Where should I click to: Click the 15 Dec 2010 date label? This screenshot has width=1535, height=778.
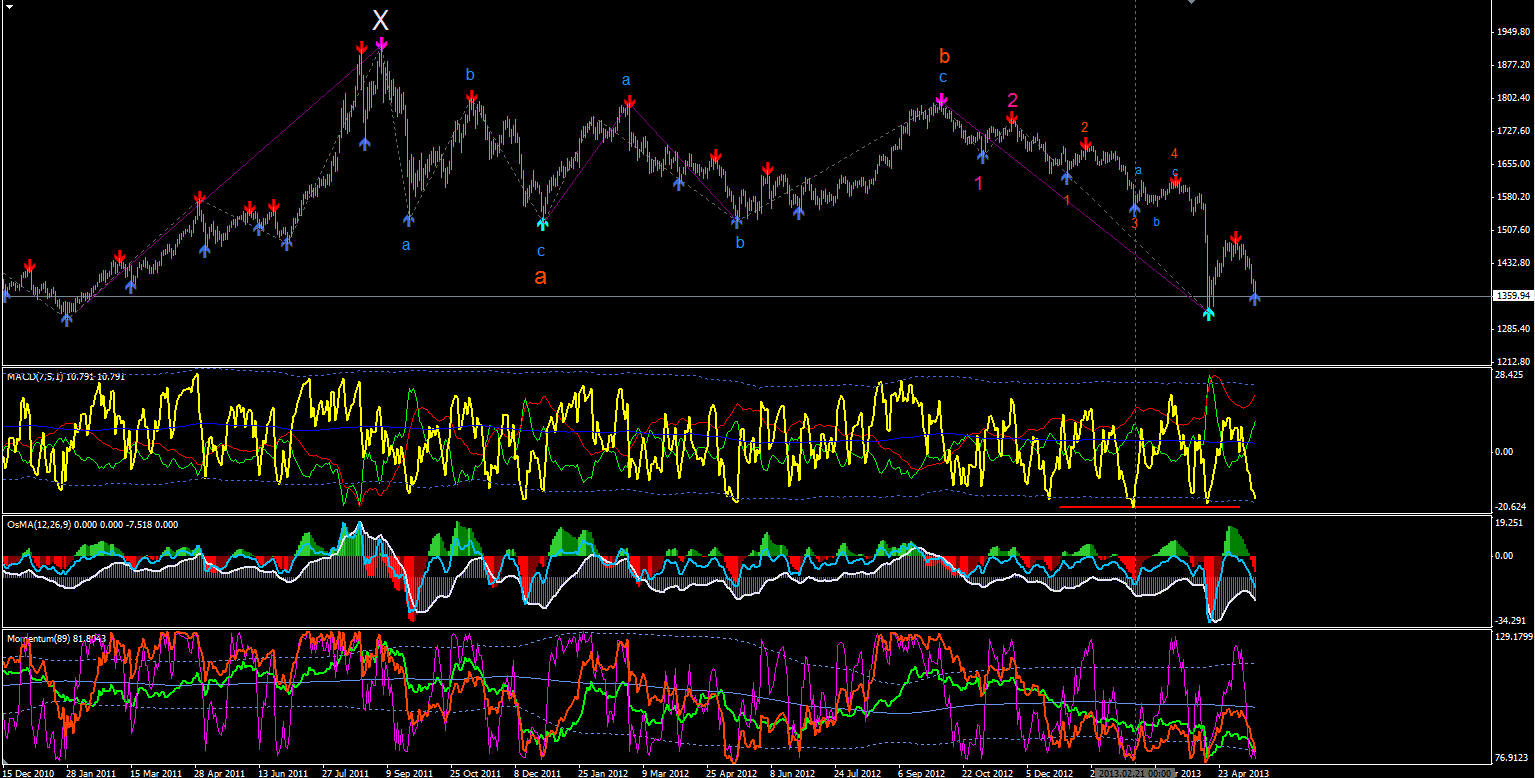(x=26, y=773)
